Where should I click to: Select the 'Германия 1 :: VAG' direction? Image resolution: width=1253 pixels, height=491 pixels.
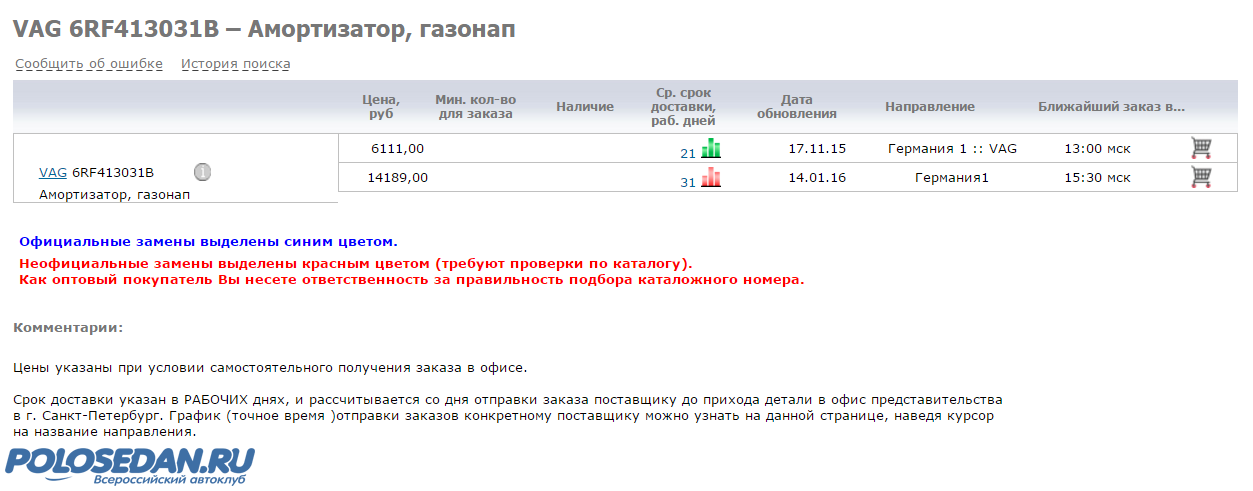click(952, 149)
